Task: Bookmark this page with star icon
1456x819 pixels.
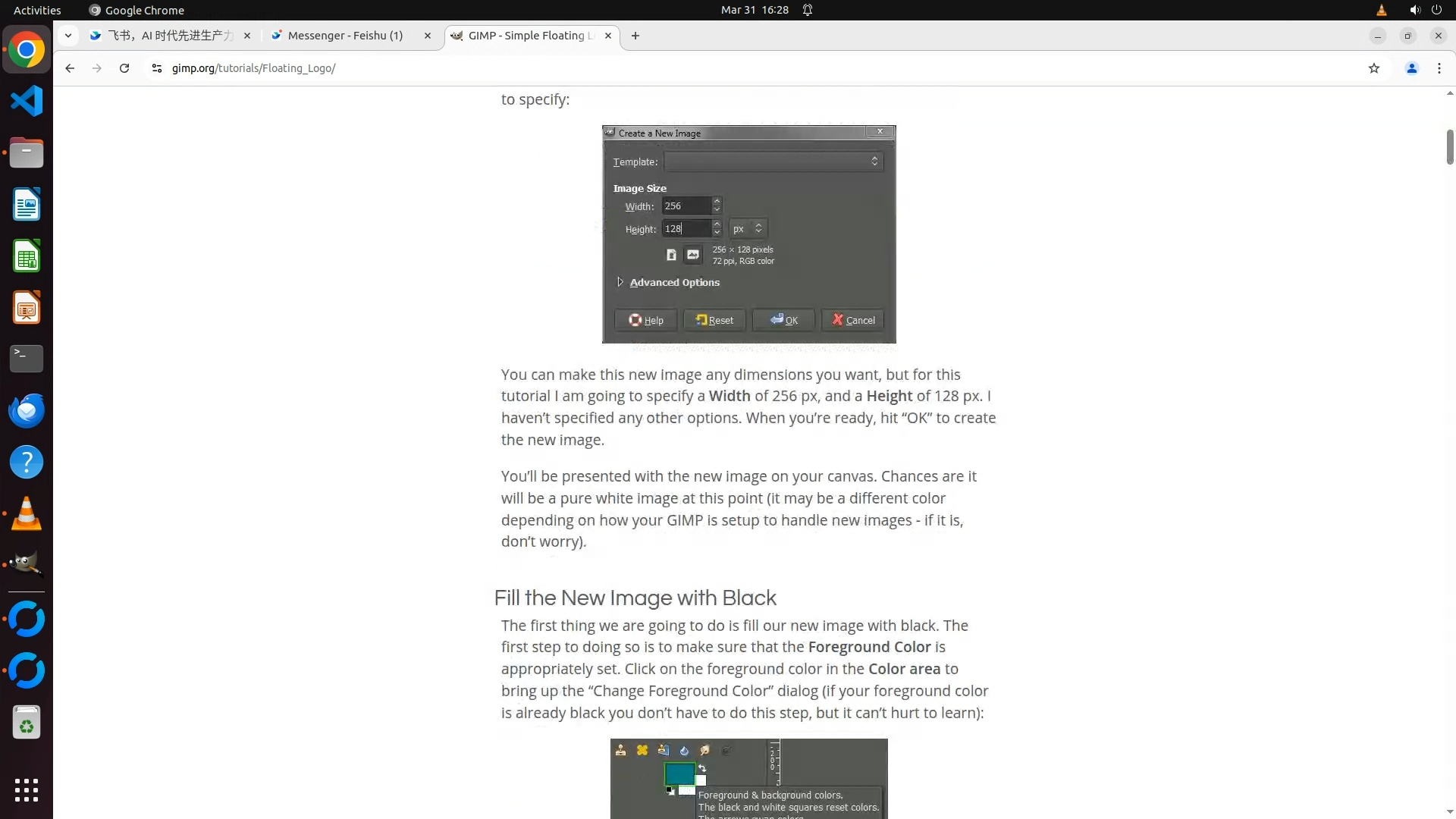Action: (x=1373, y=68)
